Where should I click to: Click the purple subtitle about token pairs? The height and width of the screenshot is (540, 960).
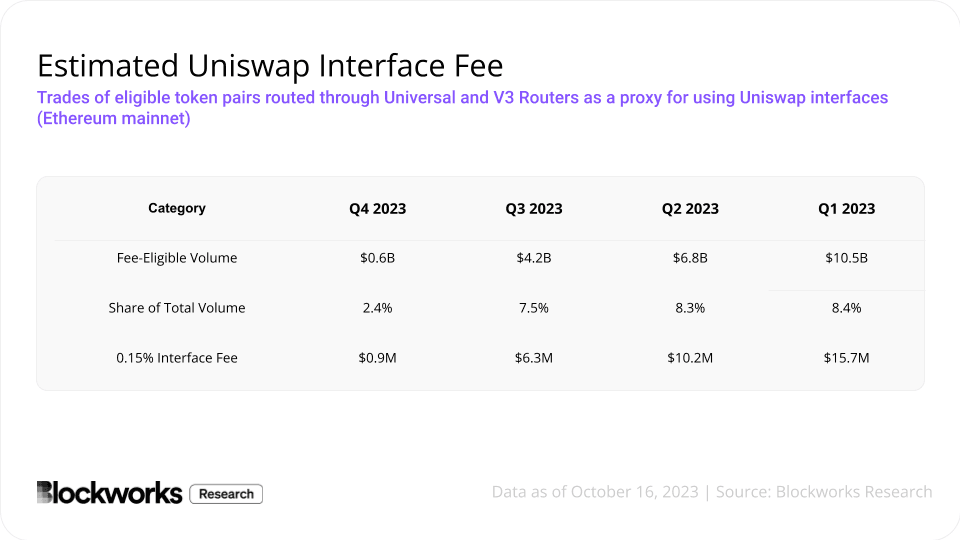pos(462,108)
